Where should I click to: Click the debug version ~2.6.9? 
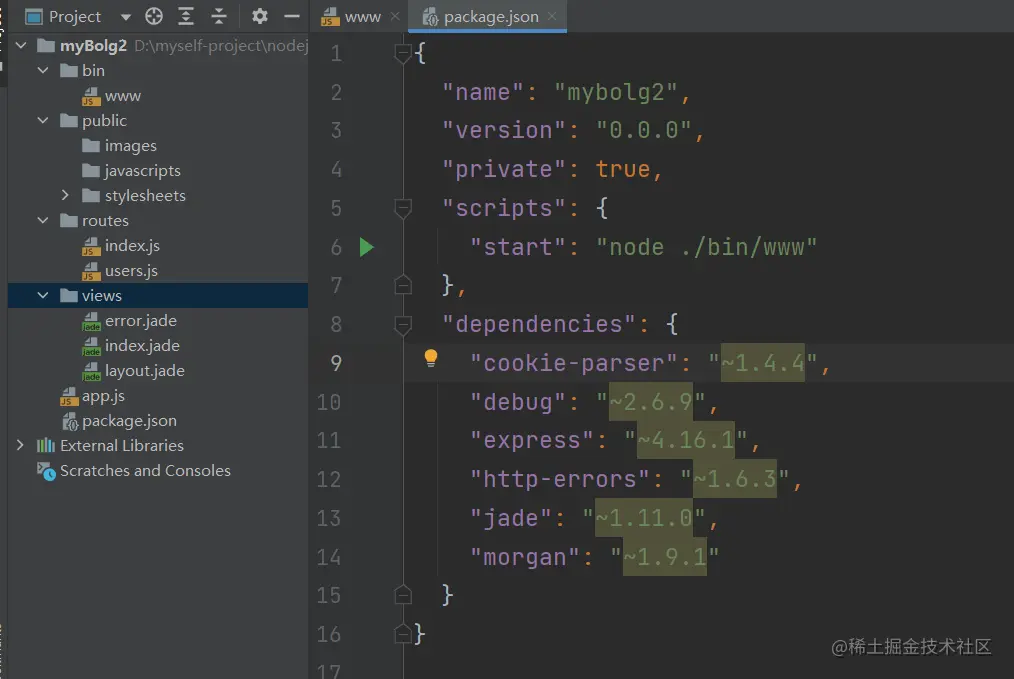(651, 402)
